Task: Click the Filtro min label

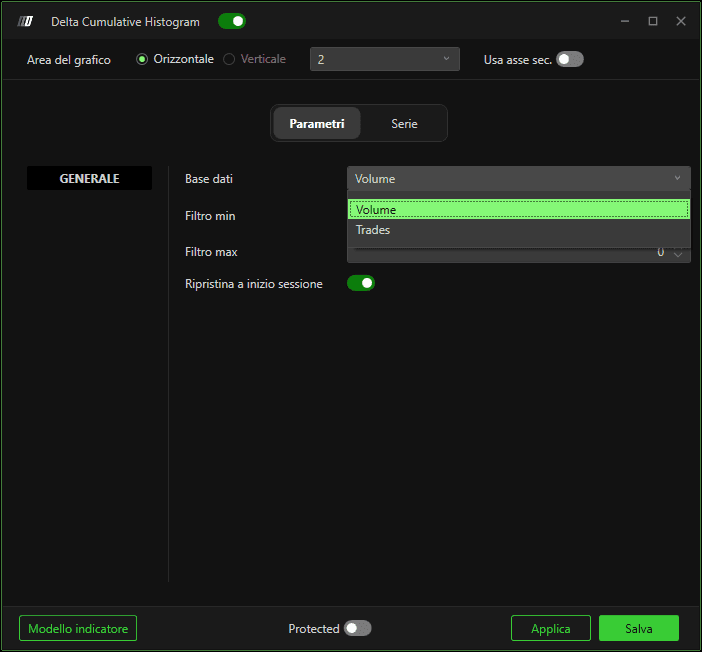Action: pos(210,216)
